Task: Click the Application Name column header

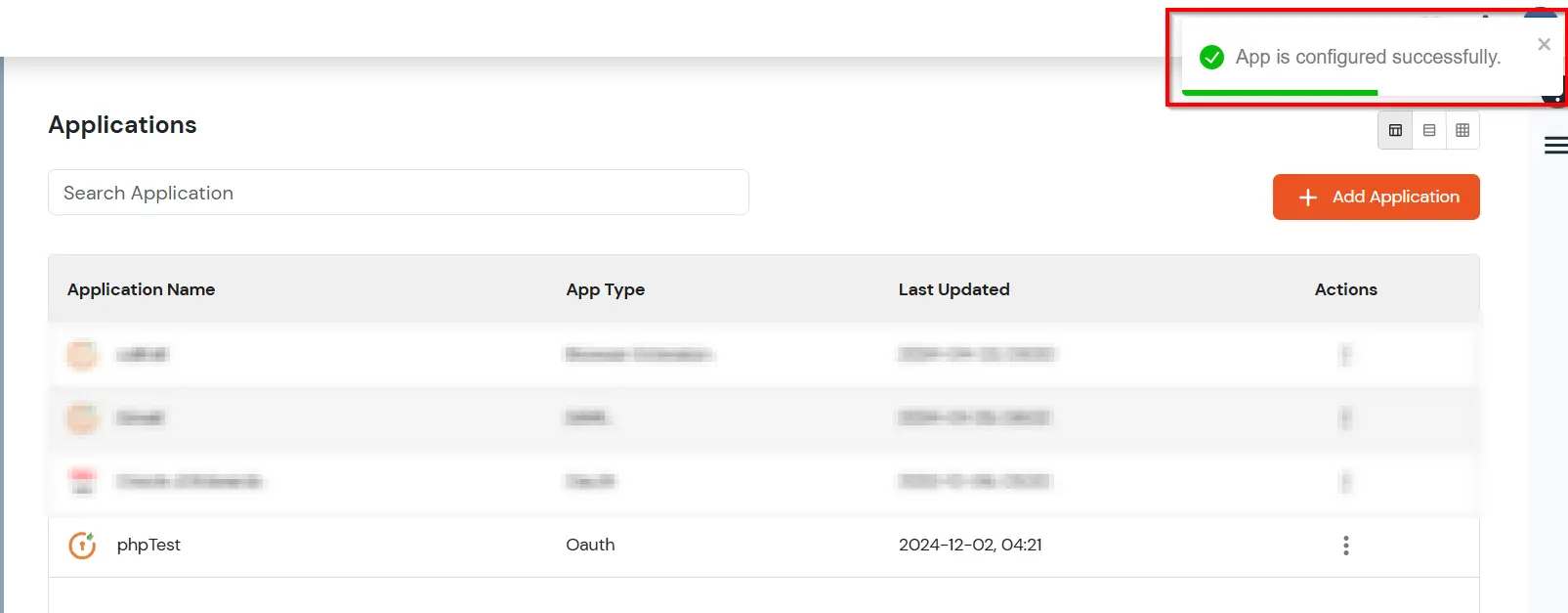Action: click(x=141, y=289)
